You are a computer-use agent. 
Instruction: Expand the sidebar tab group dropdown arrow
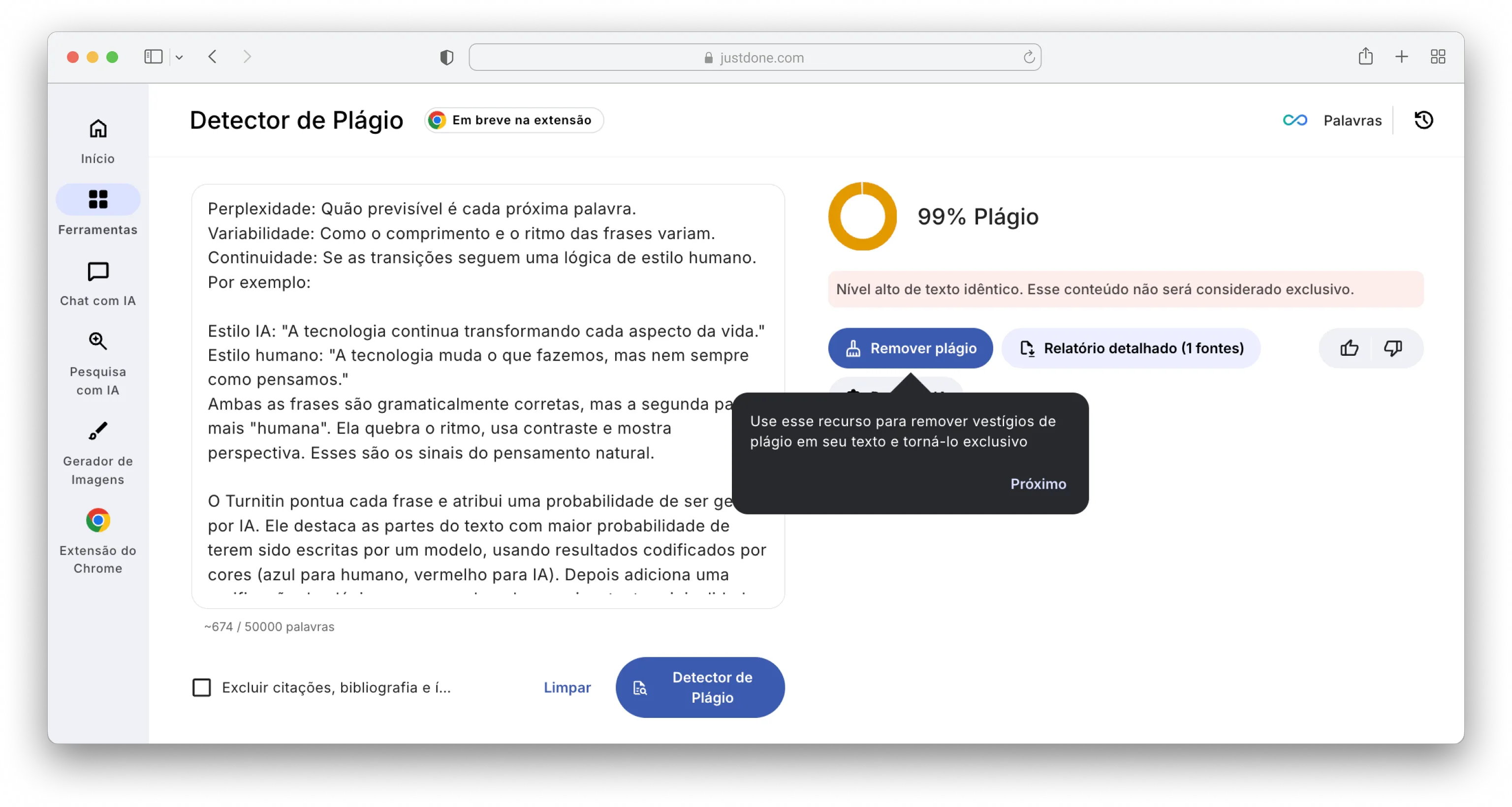tap(179, 58)
